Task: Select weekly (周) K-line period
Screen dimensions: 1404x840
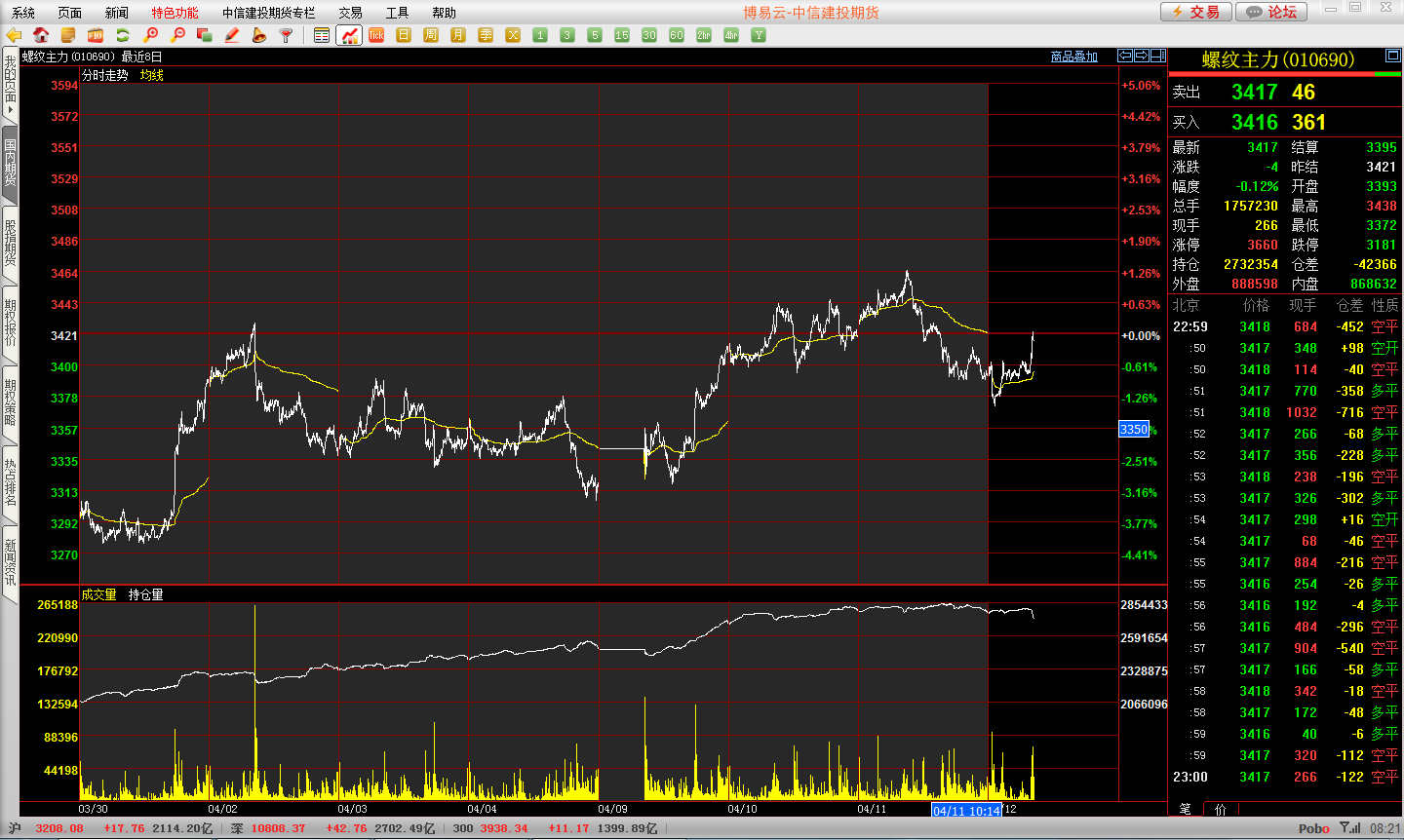Action: point(431,35)
